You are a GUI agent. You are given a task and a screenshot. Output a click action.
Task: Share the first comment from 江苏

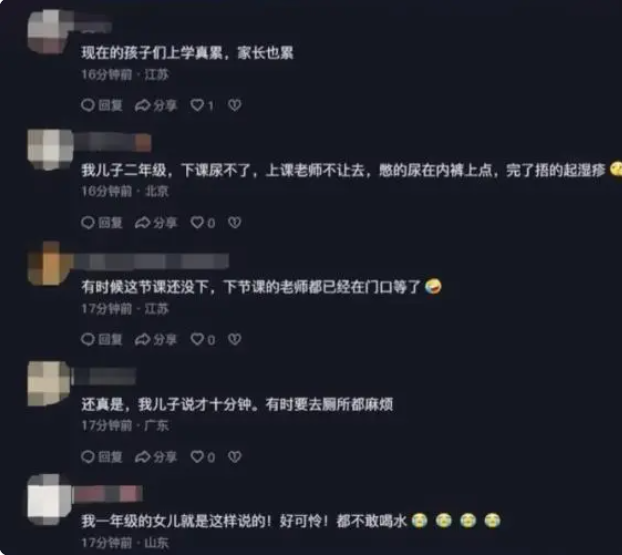[x=156, y=105]
